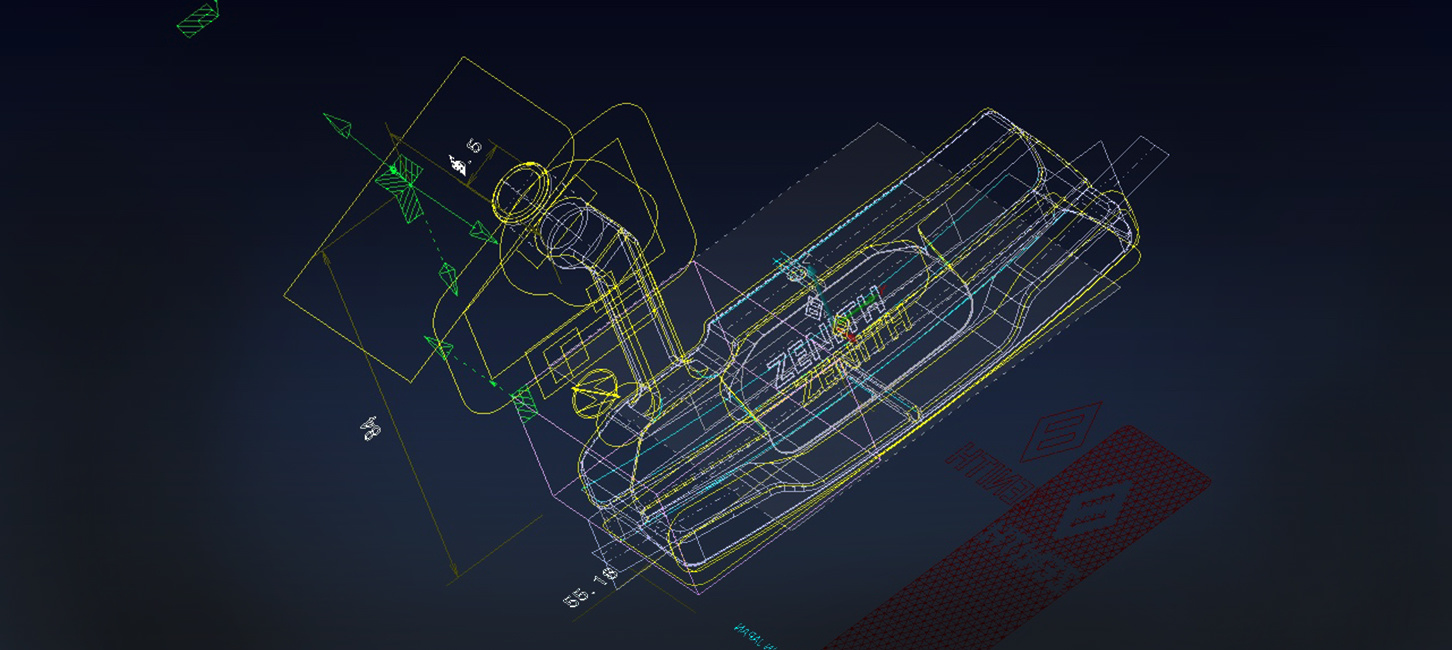
Task: Select the .5 dimension label near the hosel
Action: tap(467, 158)
